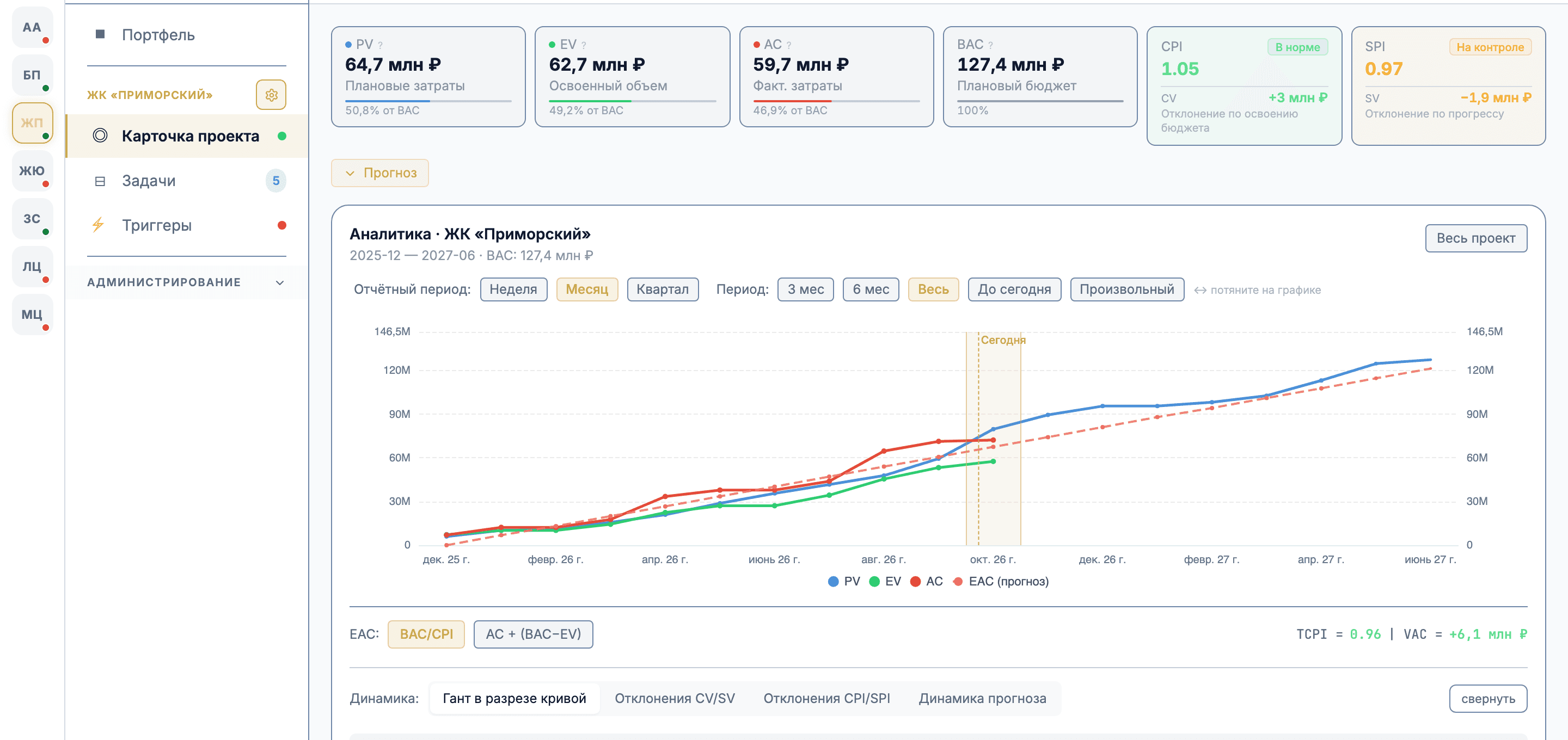Toggle PV series in chart legend
Viewport: 1568px width, 740px height.
[x=844, y=581]
